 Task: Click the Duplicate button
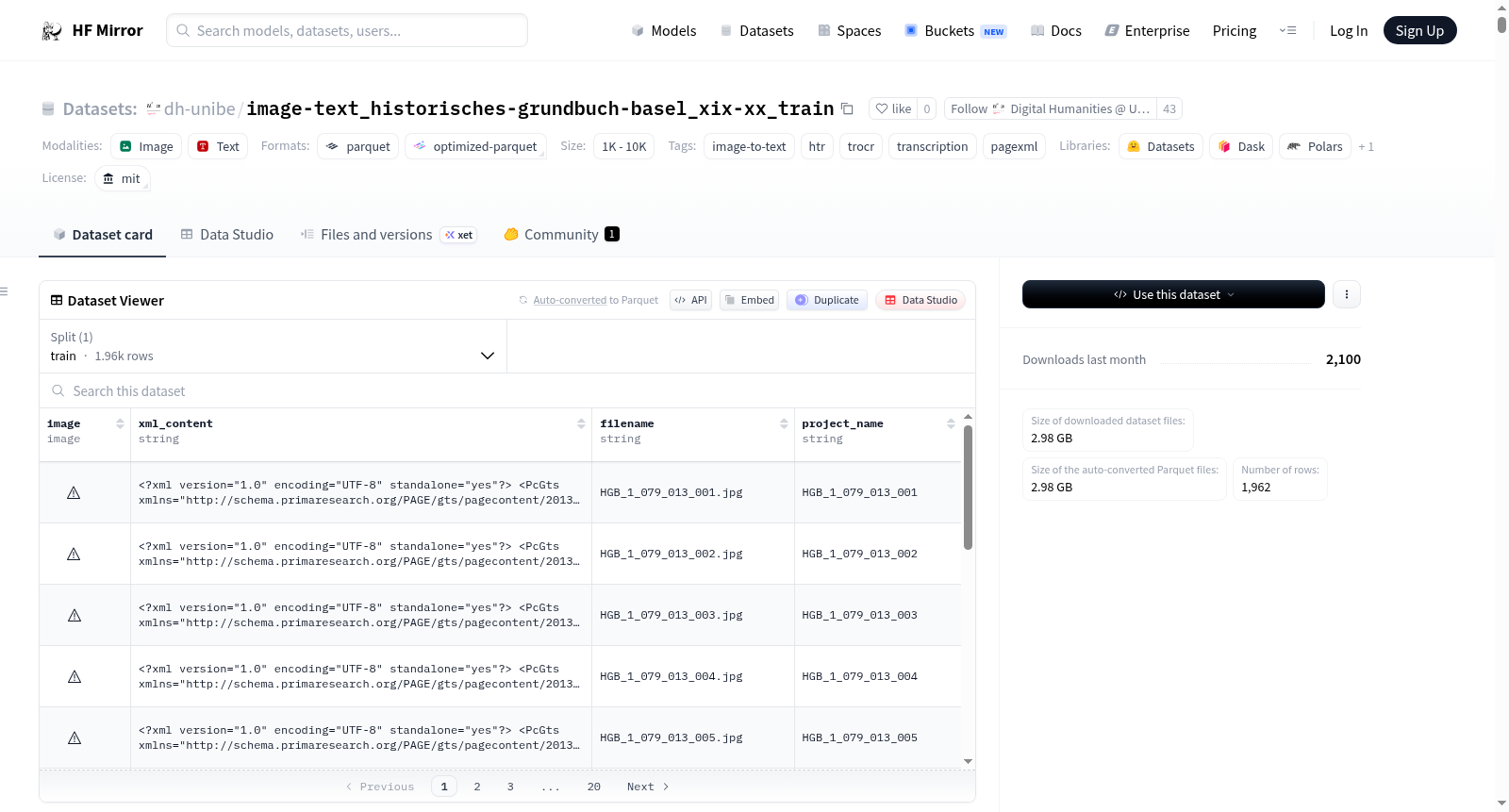coord(827,300)
